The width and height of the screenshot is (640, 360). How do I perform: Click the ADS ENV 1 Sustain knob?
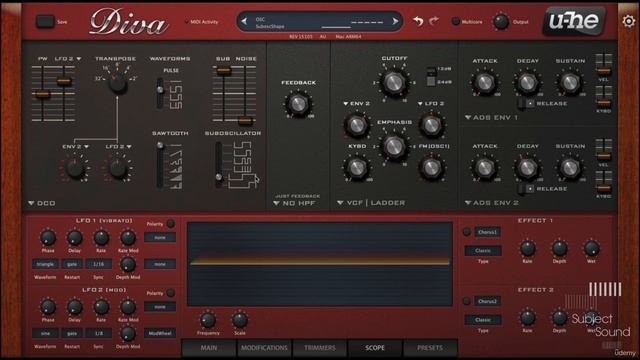570,82
